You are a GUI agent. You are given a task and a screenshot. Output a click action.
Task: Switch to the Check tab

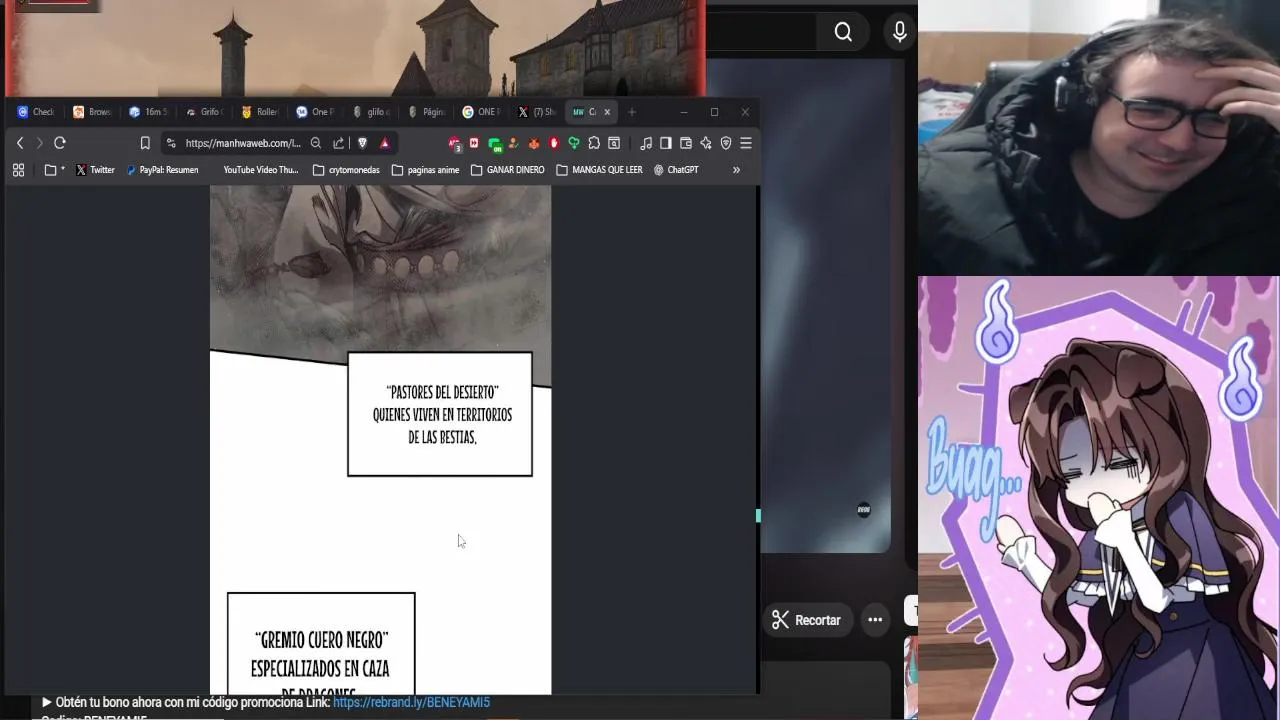pyautogui.click(x=36, y=112)
